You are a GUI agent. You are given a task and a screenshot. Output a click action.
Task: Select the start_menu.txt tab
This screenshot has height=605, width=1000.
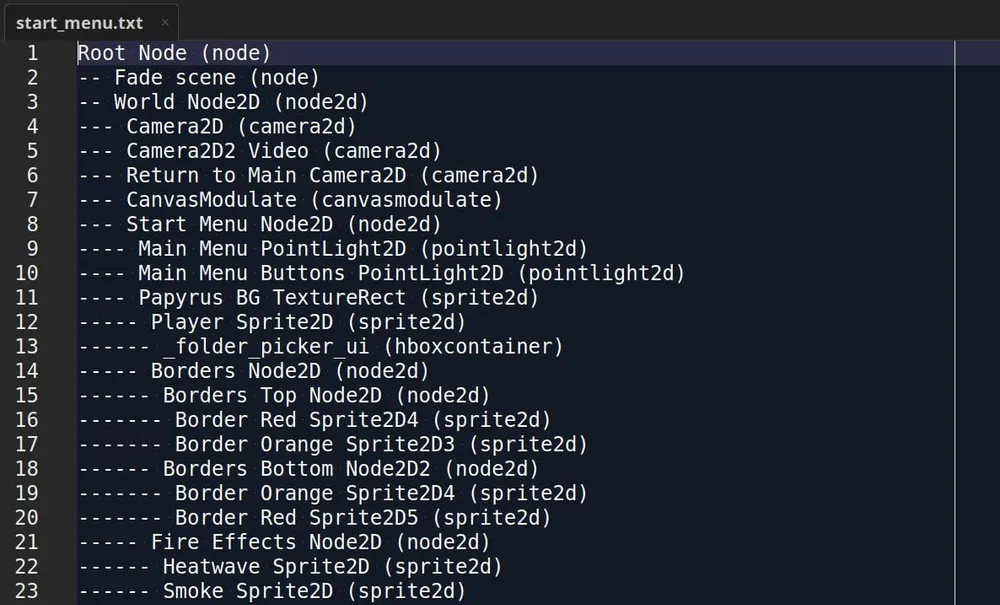[89, 22]
